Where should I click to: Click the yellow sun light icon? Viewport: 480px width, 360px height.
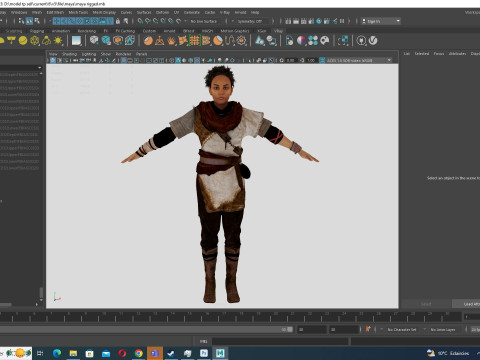point(58,41)
